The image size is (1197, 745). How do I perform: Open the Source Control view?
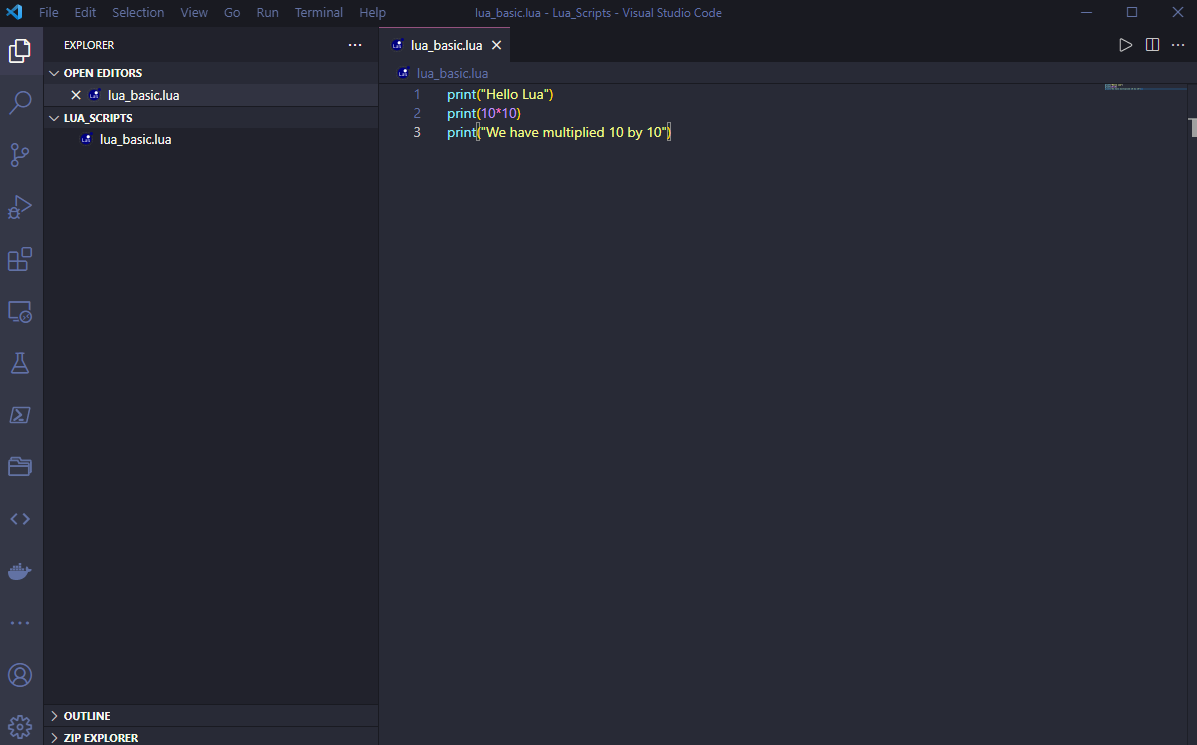[20, 154]
